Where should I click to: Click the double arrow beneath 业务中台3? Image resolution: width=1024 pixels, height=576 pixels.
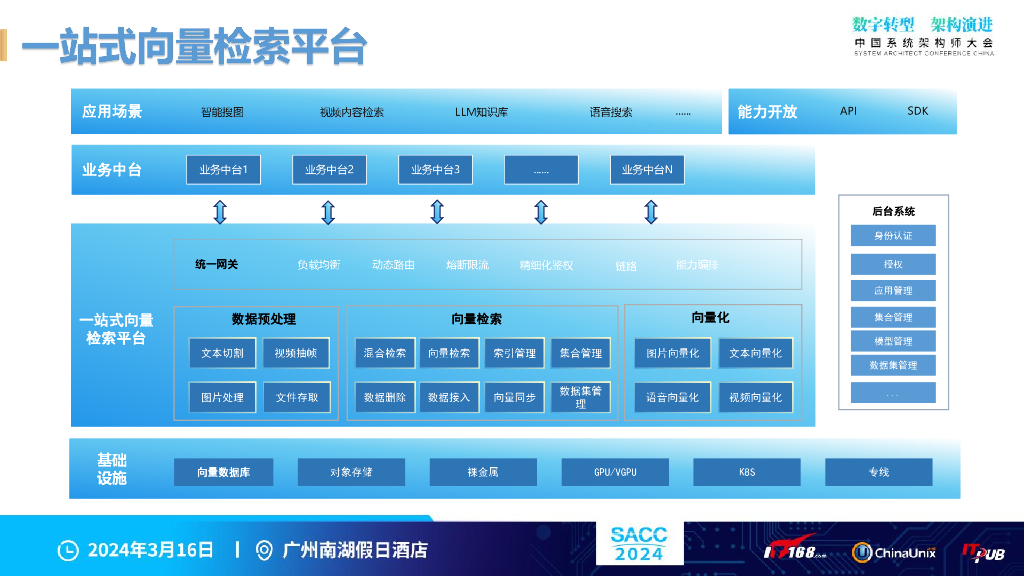(x=437, y=212)
